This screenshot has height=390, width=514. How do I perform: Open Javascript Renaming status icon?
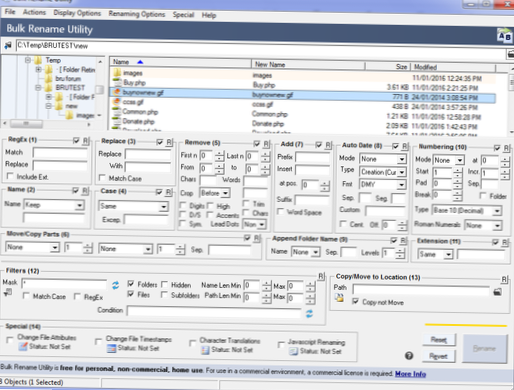coord(293,351)
